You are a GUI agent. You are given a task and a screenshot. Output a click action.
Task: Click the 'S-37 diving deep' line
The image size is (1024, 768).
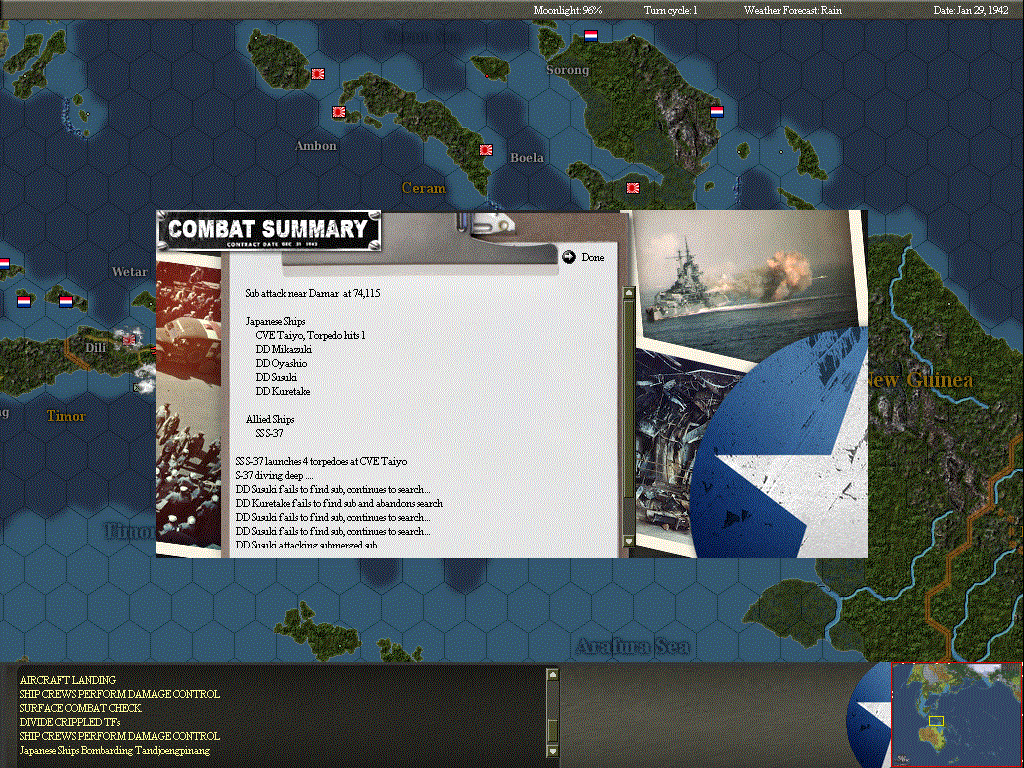(274, 475)
